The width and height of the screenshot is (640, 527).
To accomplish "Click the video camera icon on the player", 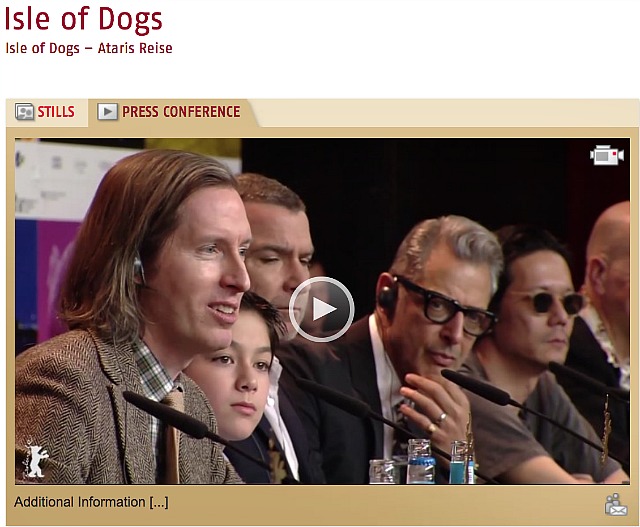I will tap(607, 155).
